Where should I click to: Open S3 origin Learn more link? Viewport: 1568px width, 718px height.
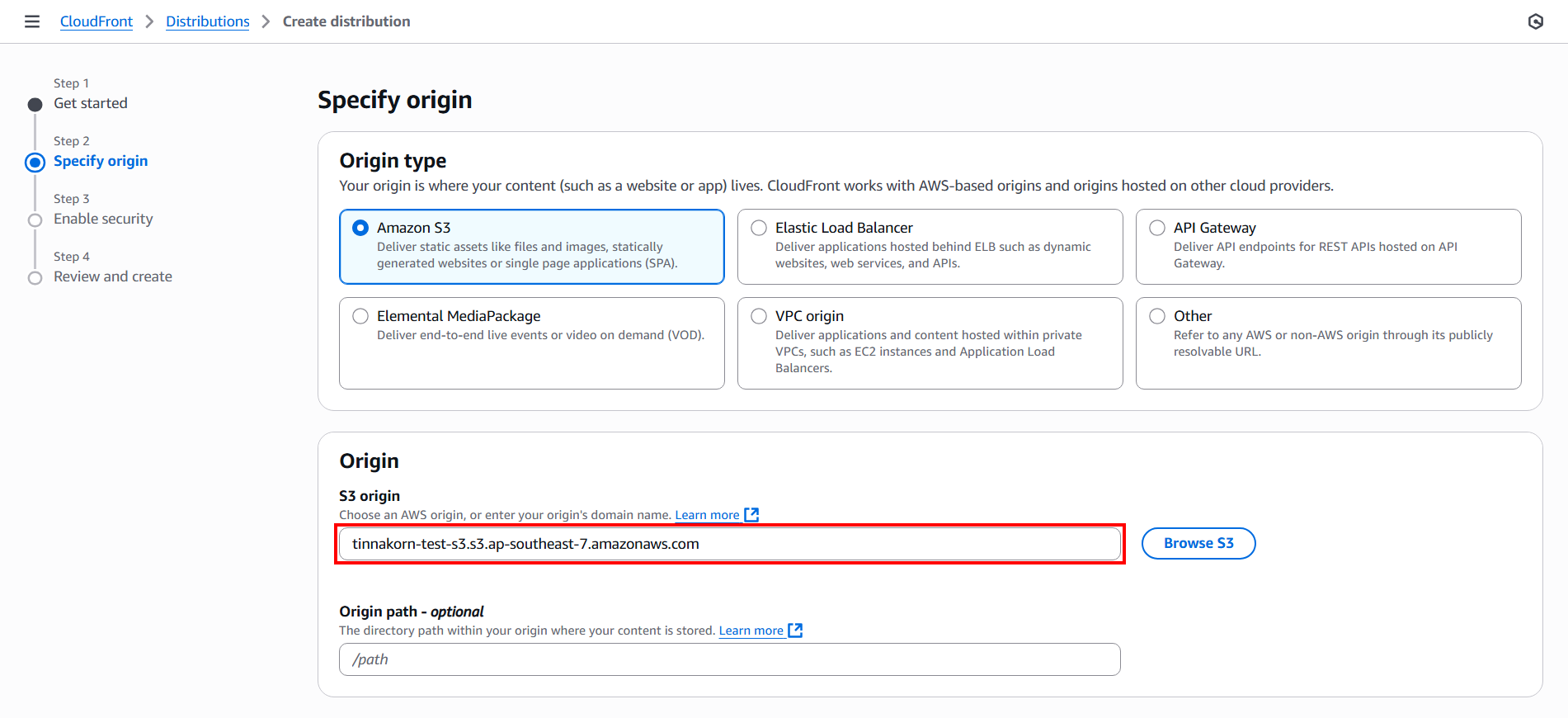pyautogui.click(x=707, y=515)
